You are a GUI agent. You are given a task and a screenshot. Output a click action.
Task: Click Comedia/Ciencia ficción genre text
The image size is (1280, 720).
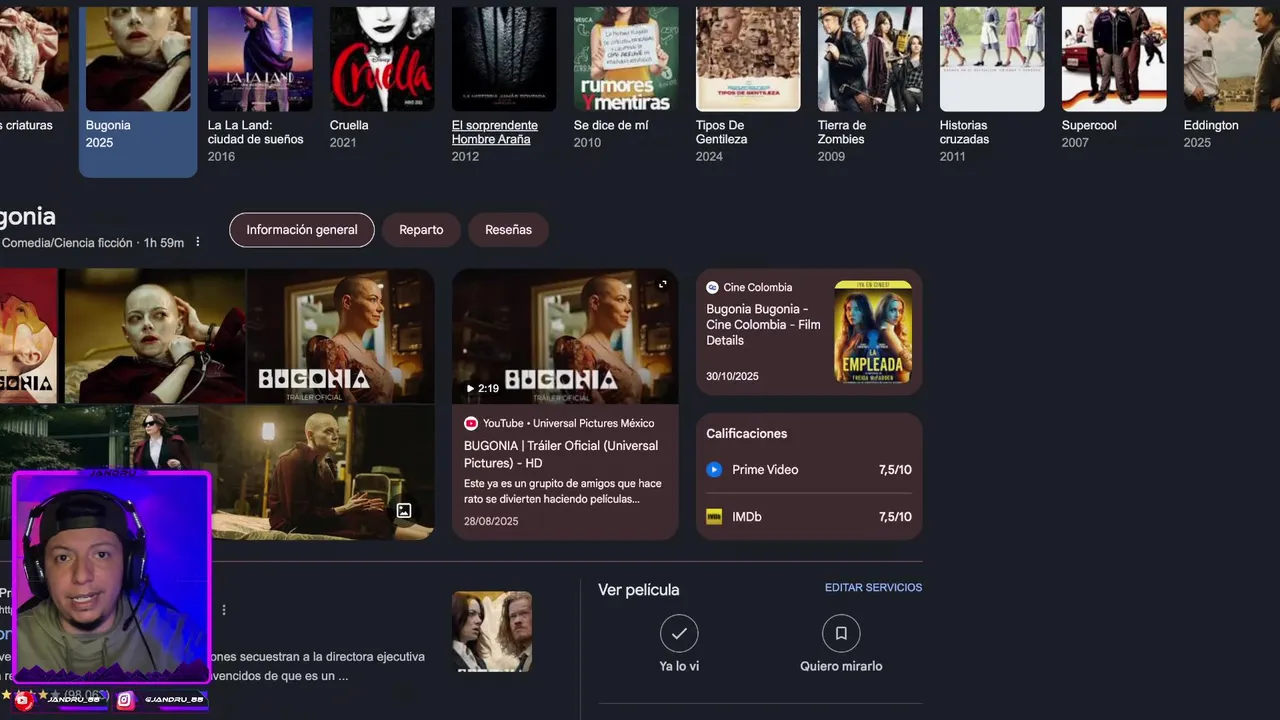(68, 243)
